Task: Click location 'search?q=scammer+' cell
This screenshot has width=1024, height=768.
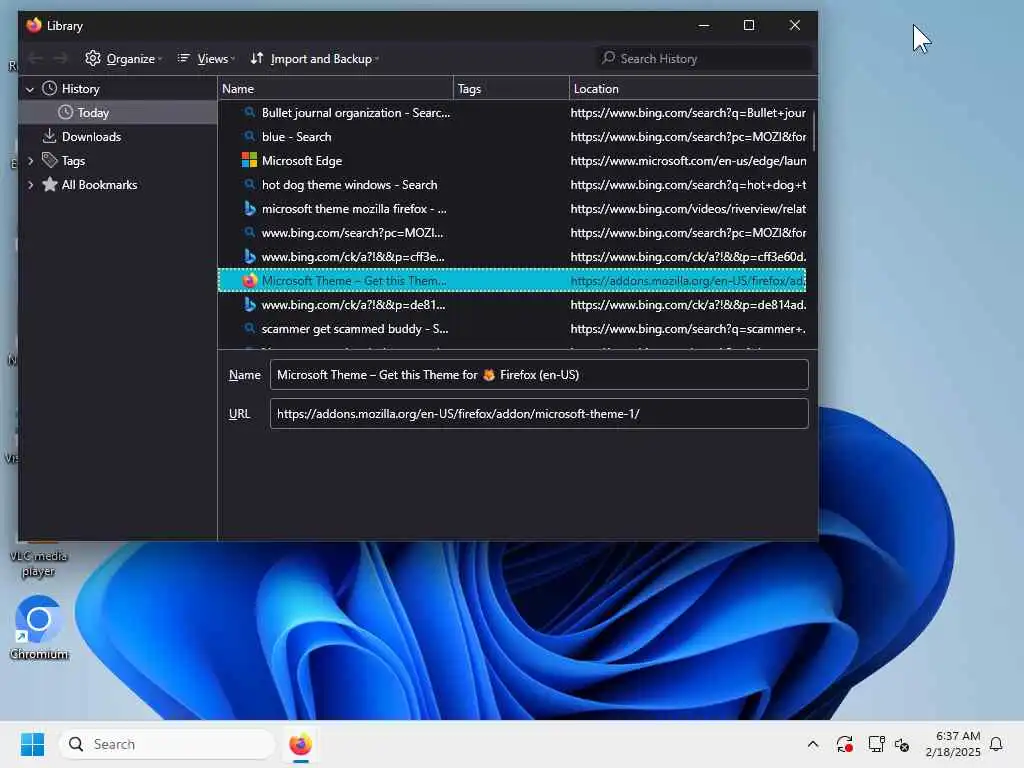Action: 688,329
